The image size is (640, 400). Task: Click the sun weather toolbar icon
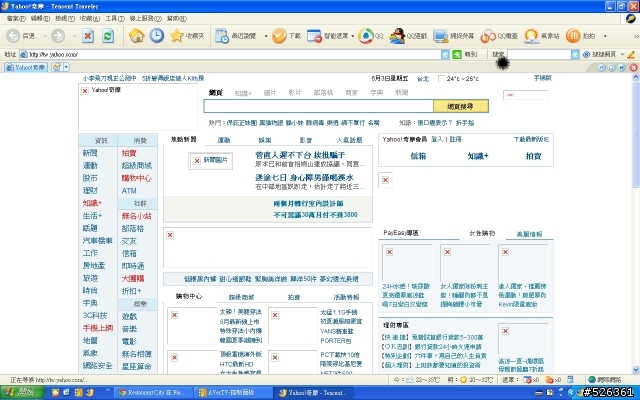tap(531, 36)
